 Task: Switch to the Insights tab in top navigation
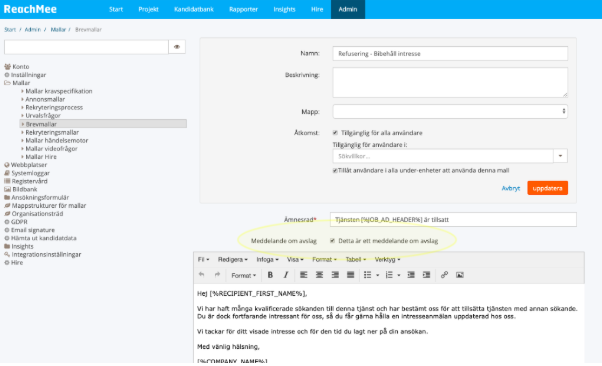[284, 9]
